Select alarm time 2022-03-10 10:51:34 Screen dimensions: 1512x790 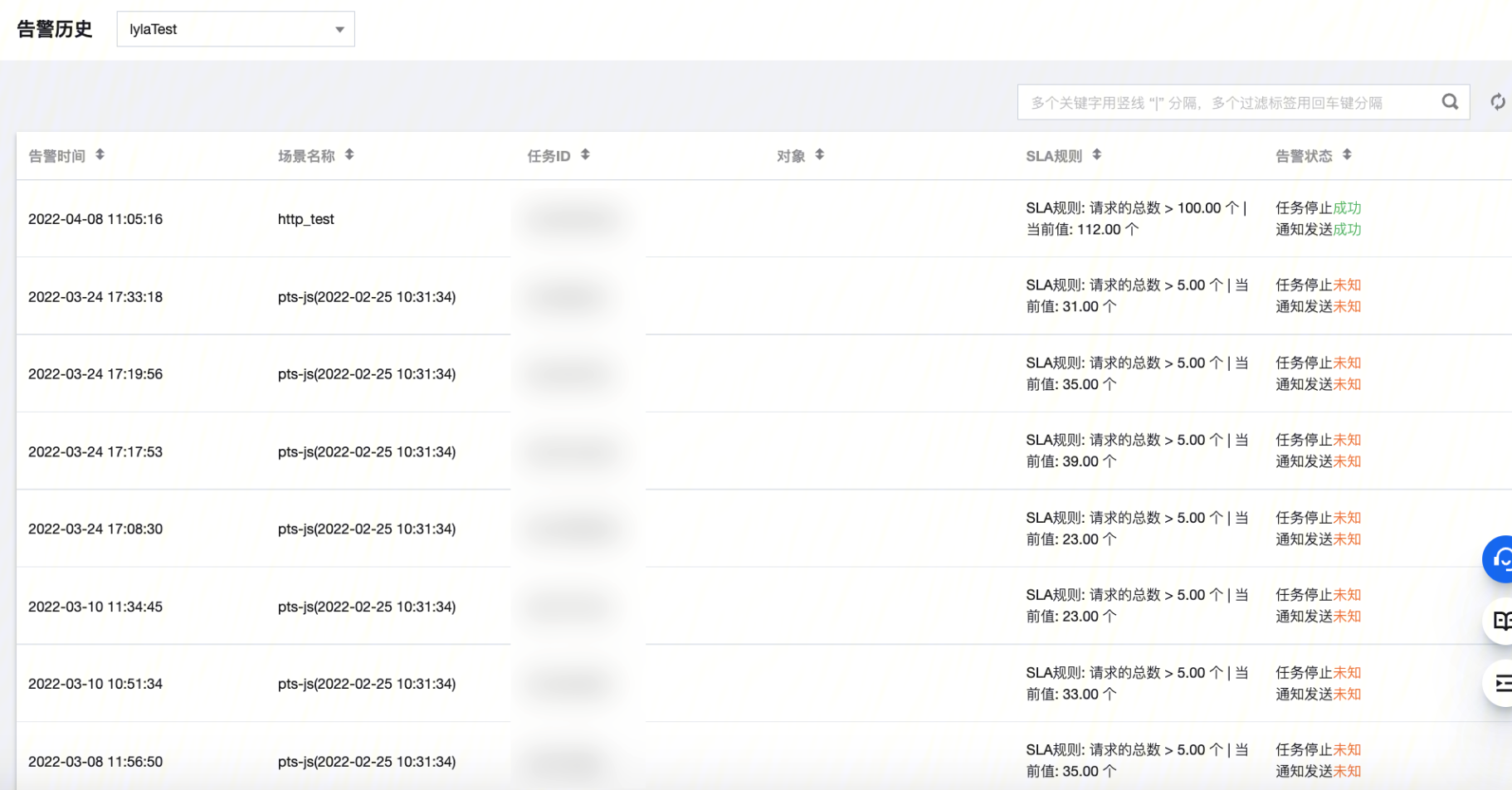coord(95,685)
